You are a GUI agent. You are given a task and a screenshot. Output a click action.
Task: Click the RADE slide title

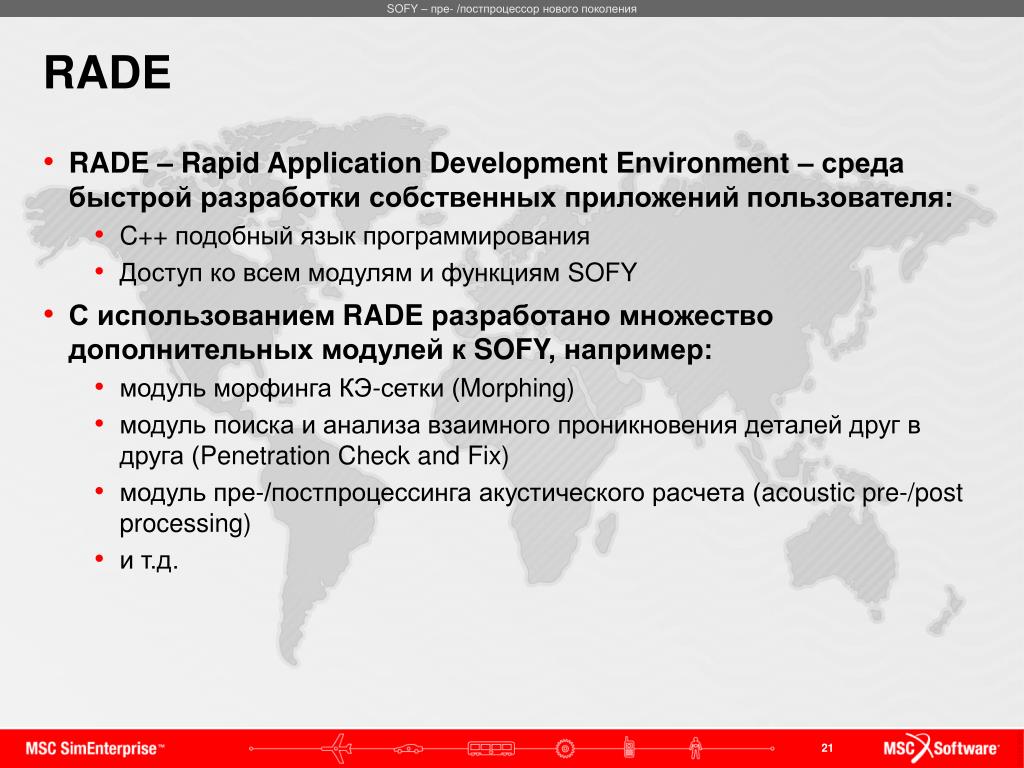(107, 72)
